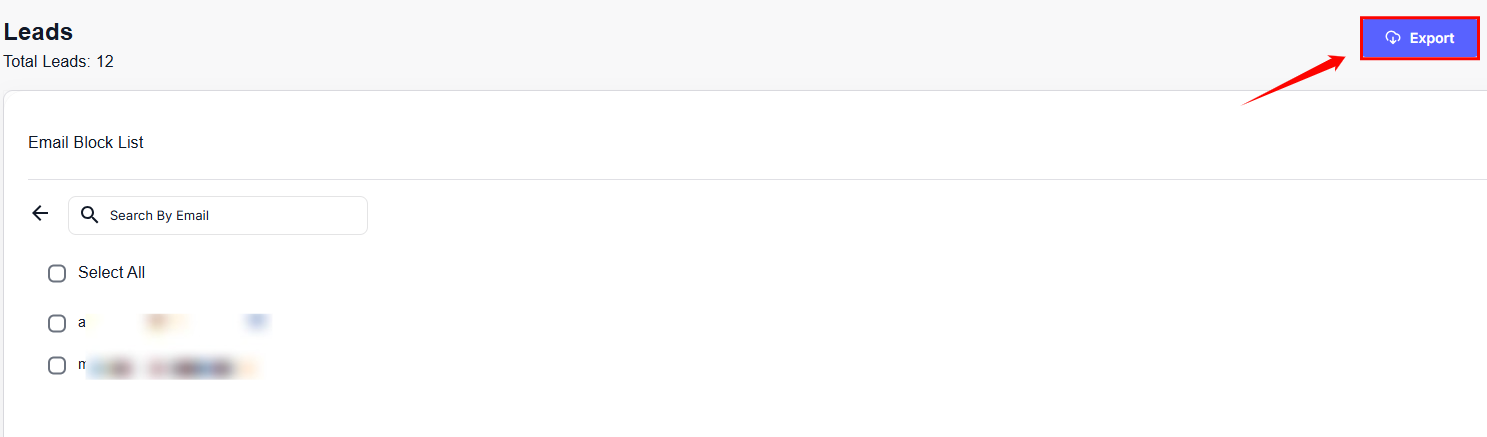Toggle the Select All checkbox
1487x437 pixels.
[x=57, y=273]
